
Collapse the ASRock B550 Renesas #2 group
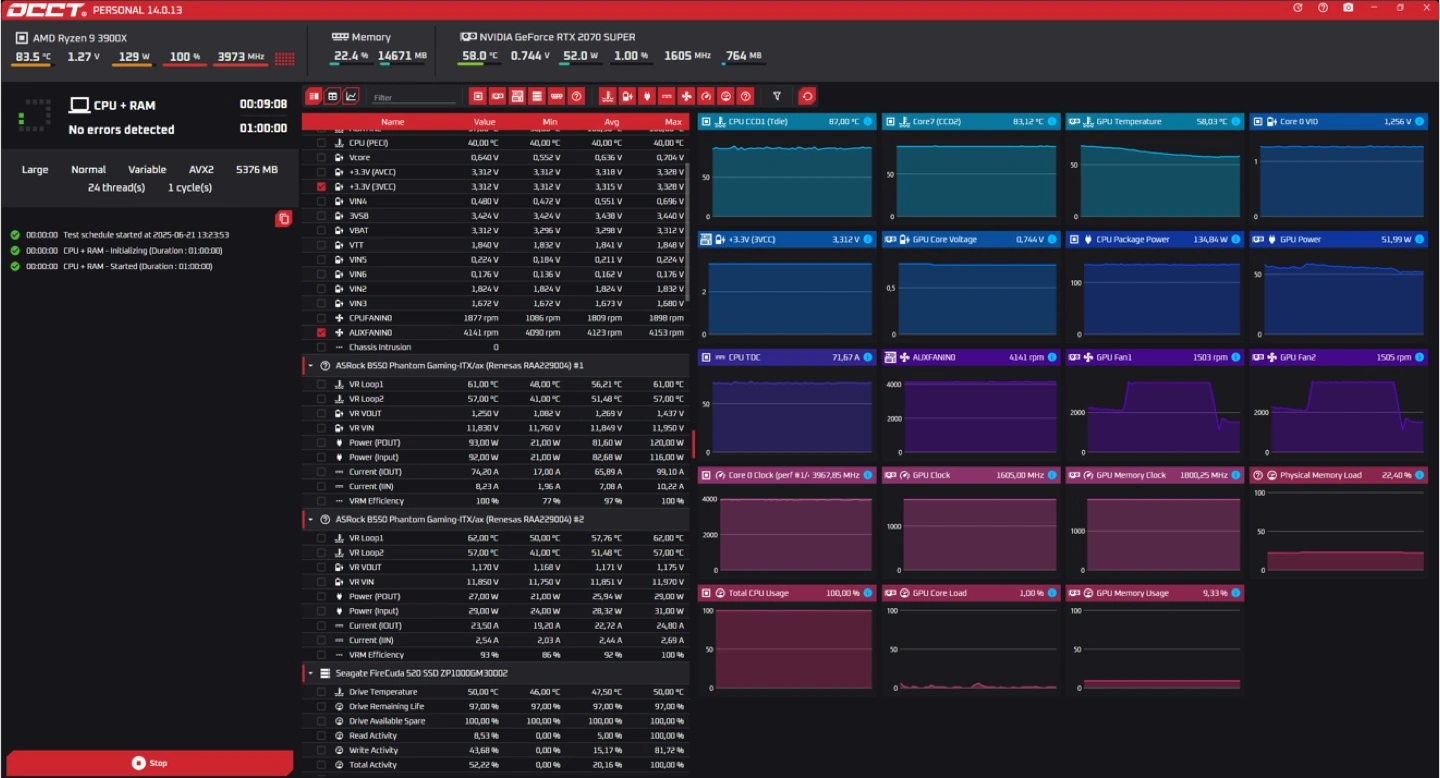coord(311,520)
